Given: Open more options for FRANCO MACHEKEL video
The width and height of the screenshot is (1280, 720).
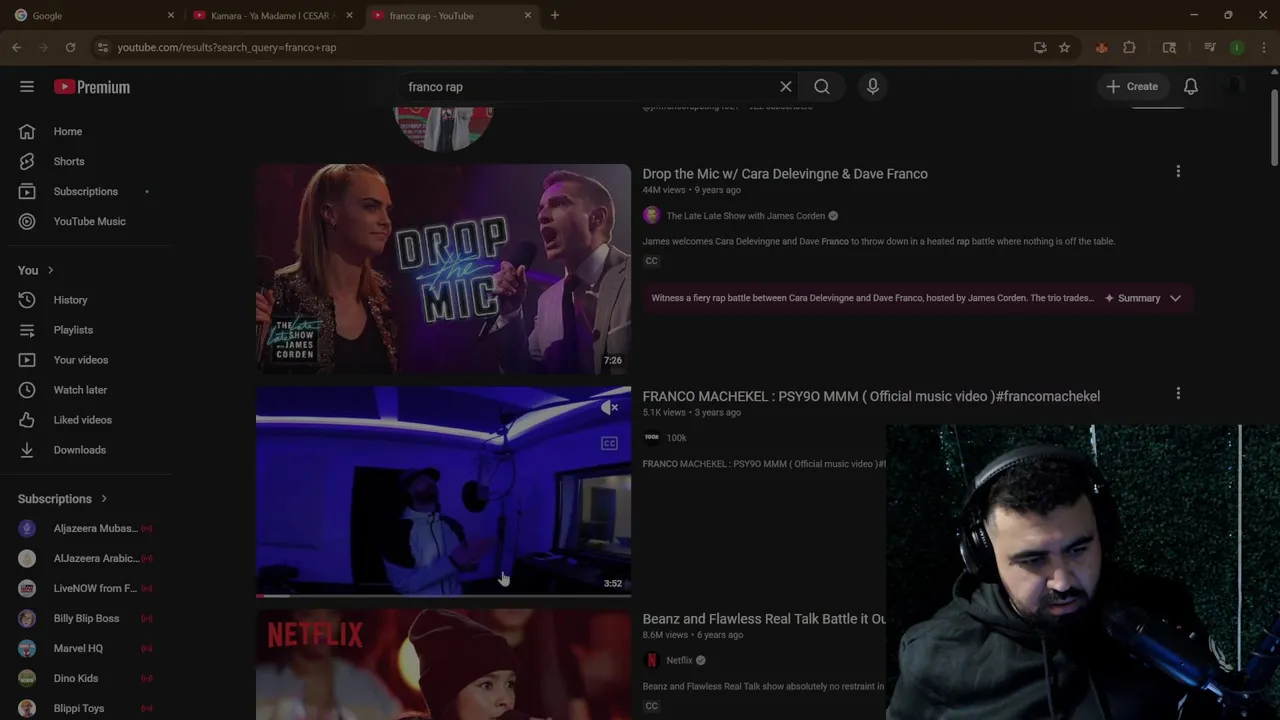Looking at the screenshot, I should pyautogui.click(x=1178, y=394).
